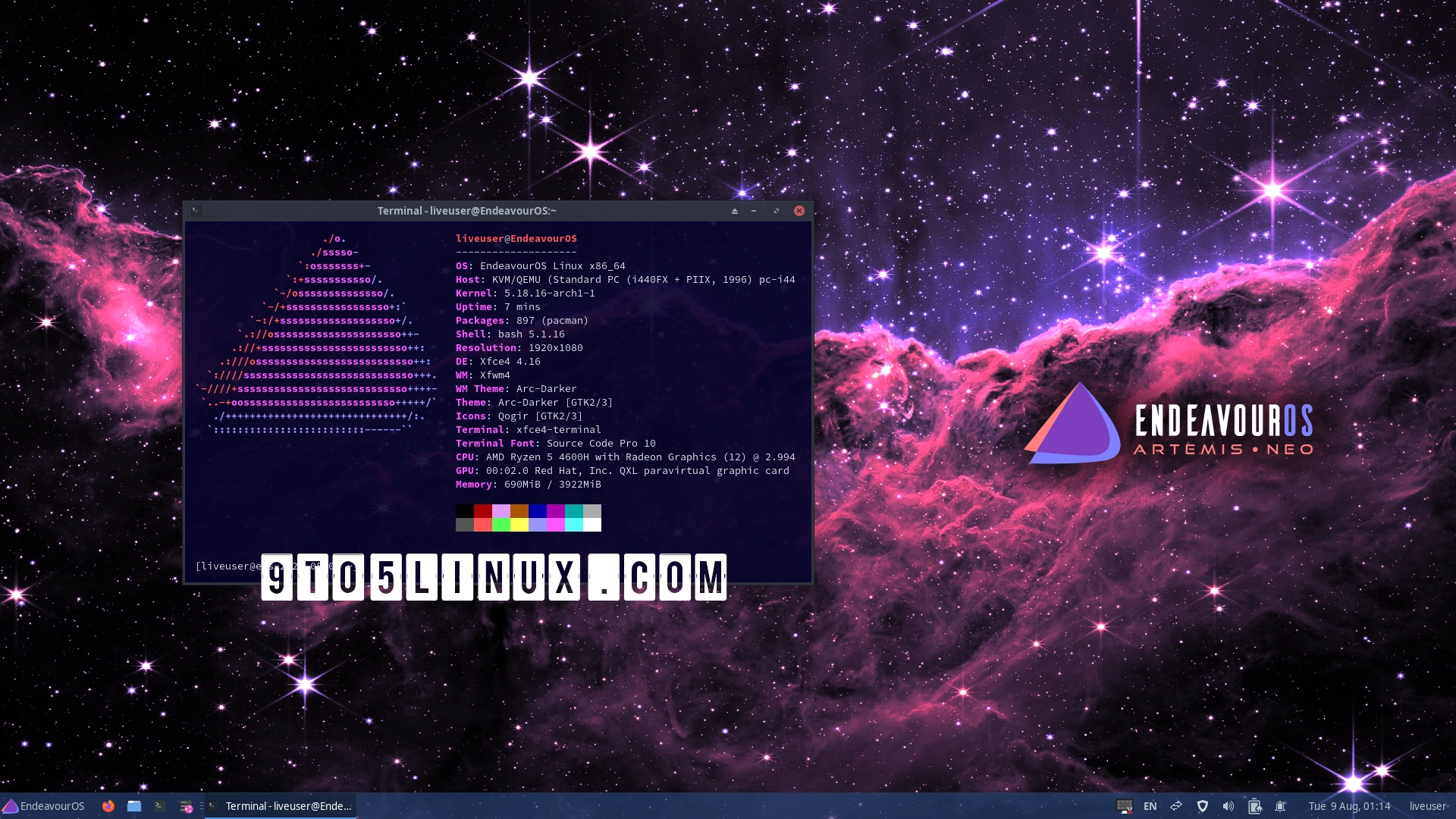Image resolution: width=1456 pixels, height=819 pixels.
Task: Open the terminal launcher in the taskbar
Action: pyautogui.click(x=160, y=806)
